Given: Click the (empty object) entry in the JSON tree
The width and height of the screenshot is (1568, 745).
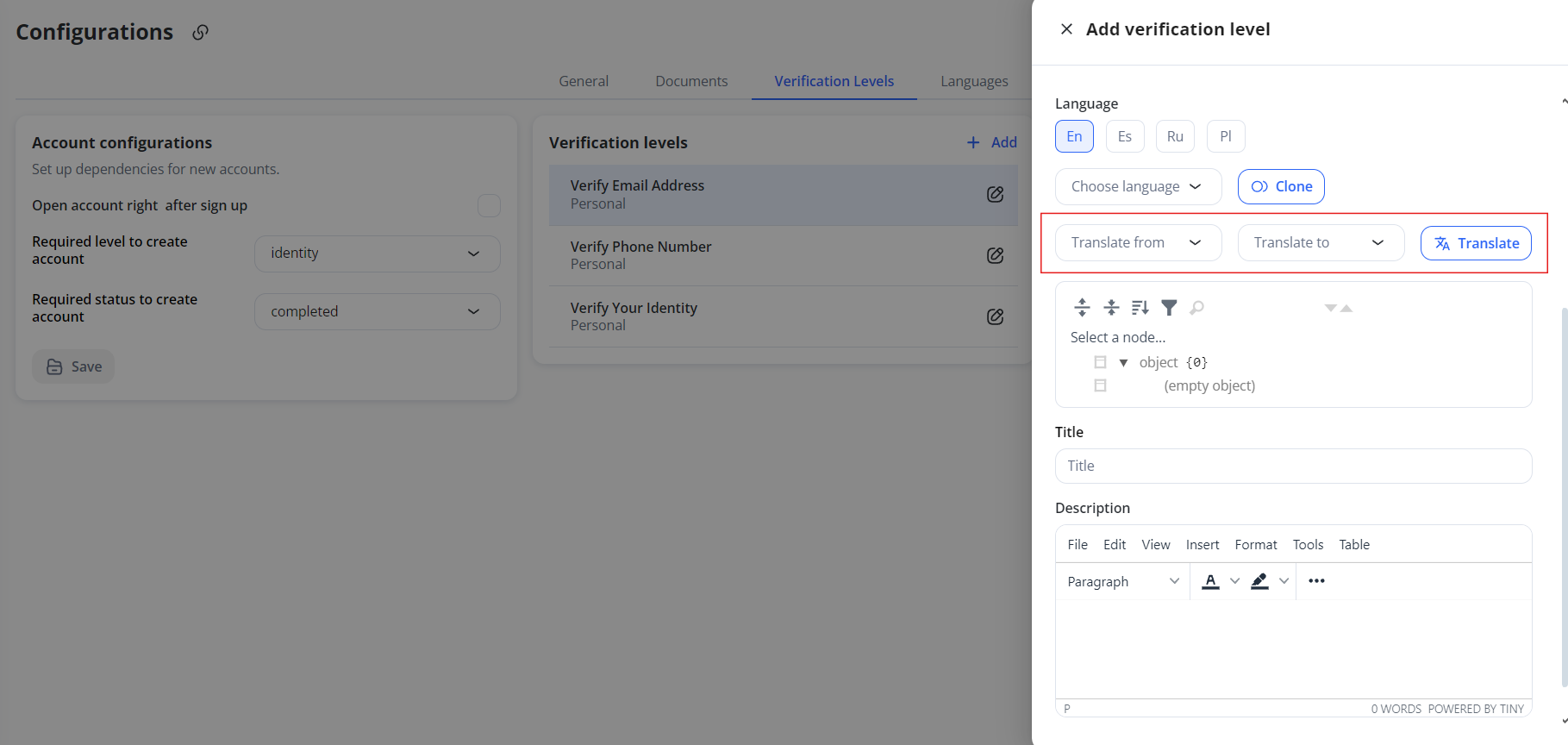Looking at the screenshot, I should (1209, 385).
